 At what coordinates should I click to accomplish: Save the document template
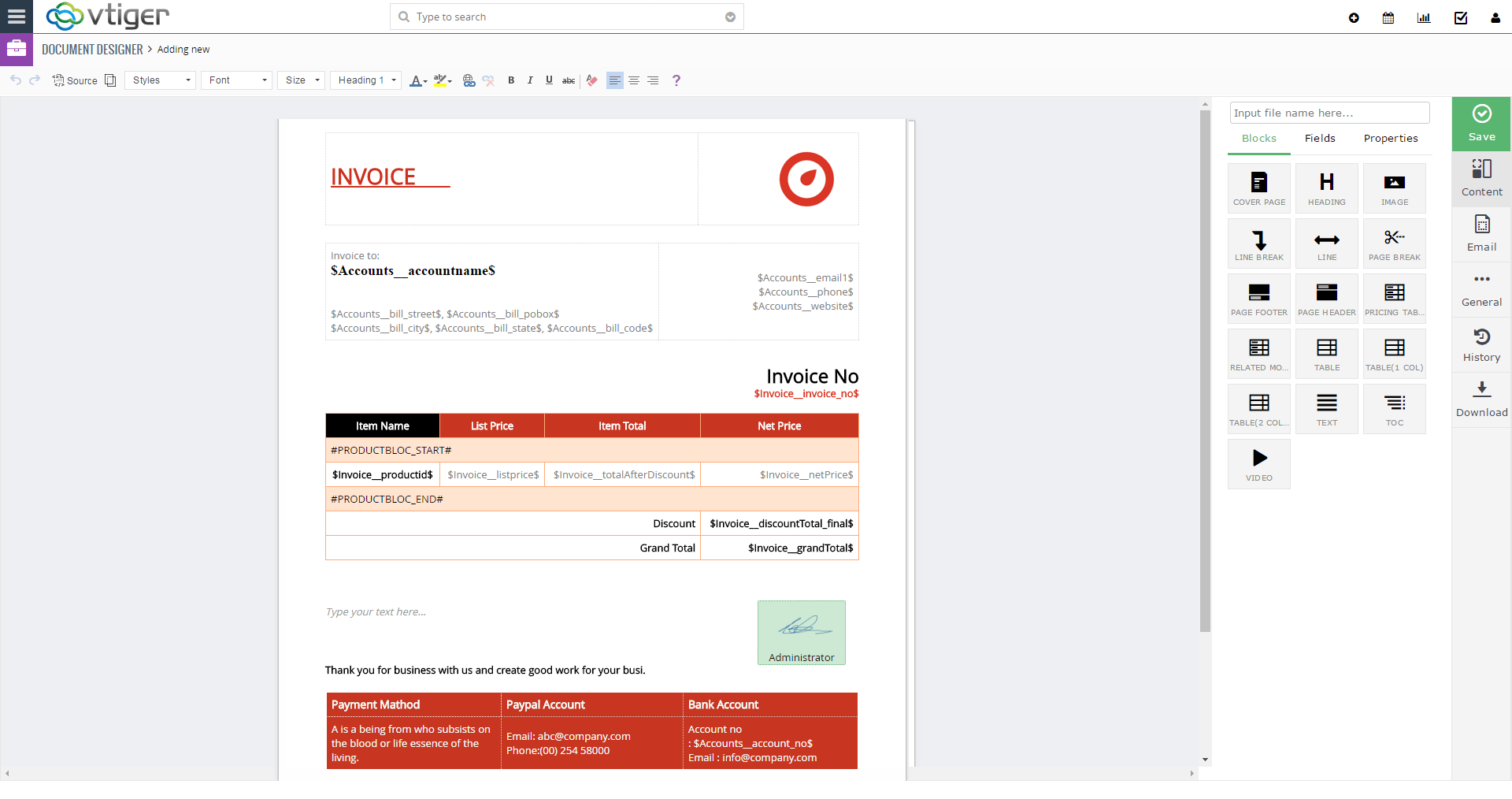tap(1481, 124)
